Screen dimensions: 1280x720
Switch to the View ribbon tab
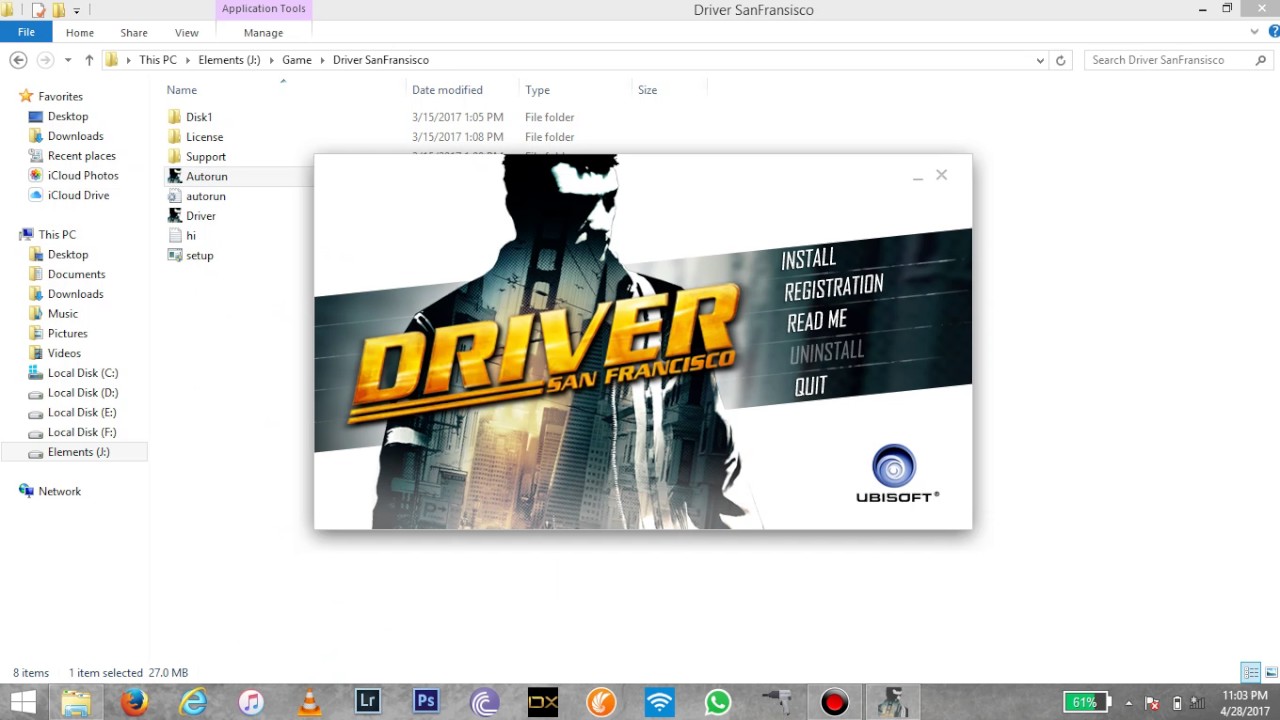click(186, 33)
